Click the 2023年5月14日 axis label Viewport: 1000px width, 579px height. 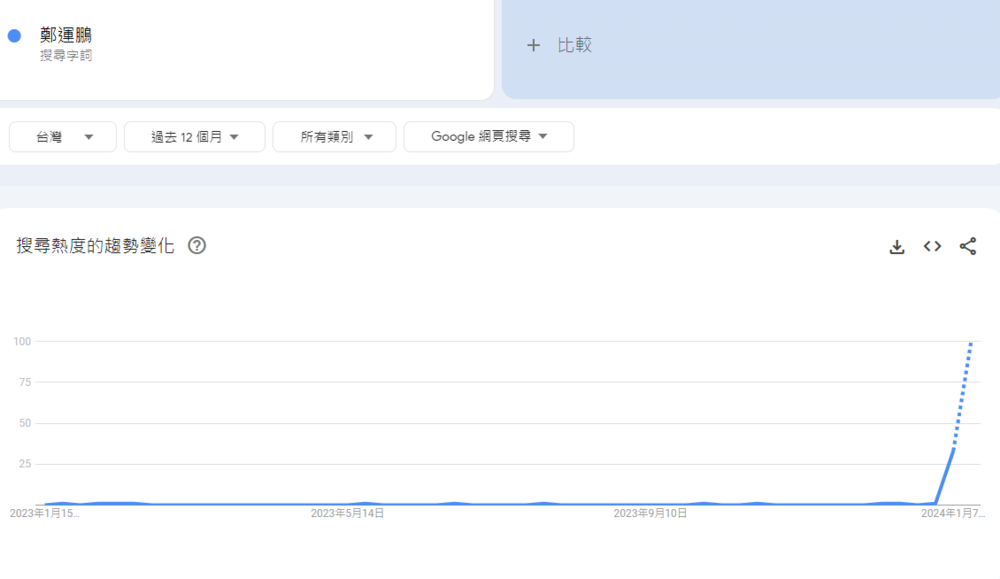pos(348,513)
